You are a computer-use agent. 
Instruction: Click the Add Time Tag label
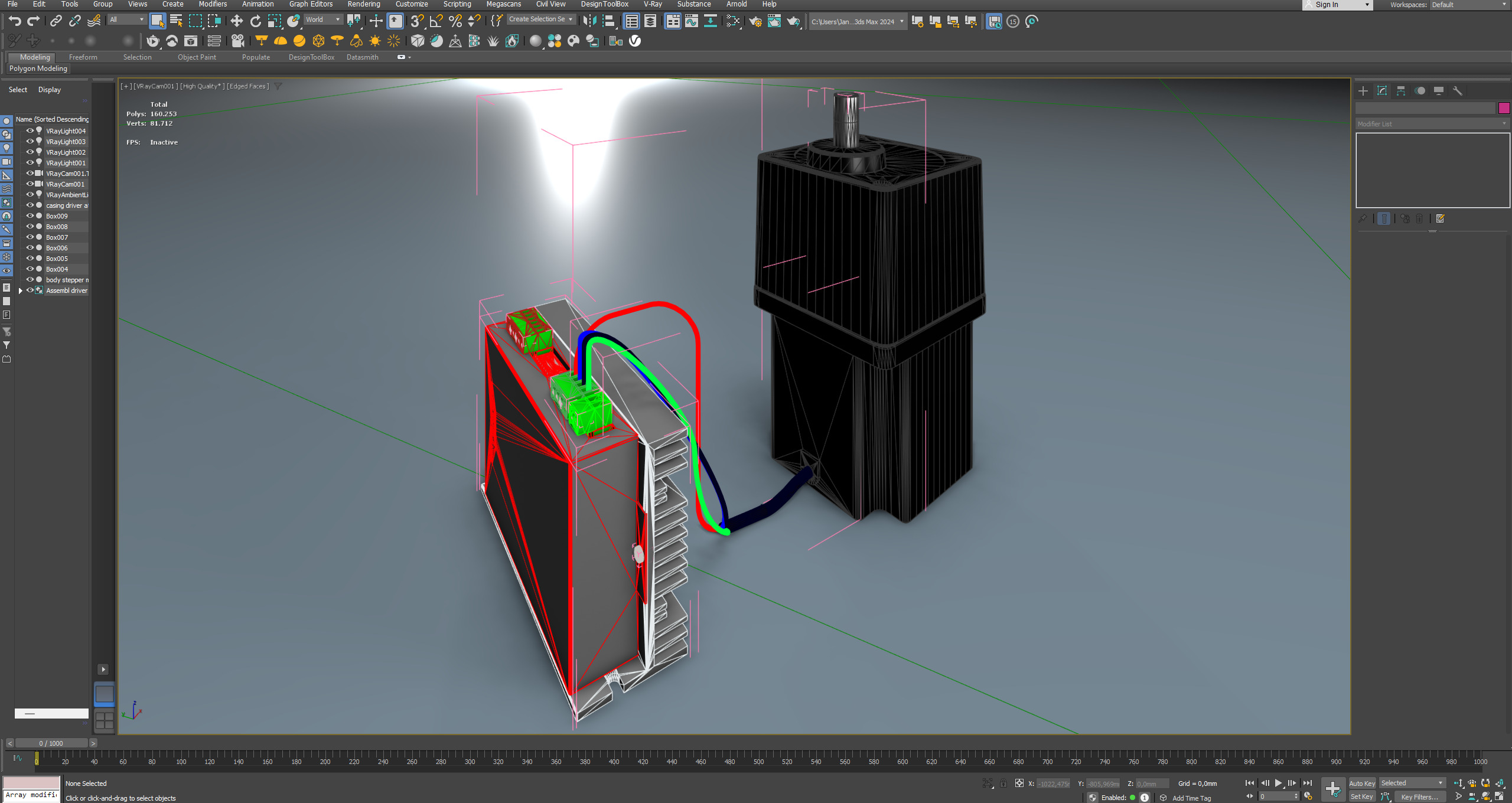[x=1191, y=798]
